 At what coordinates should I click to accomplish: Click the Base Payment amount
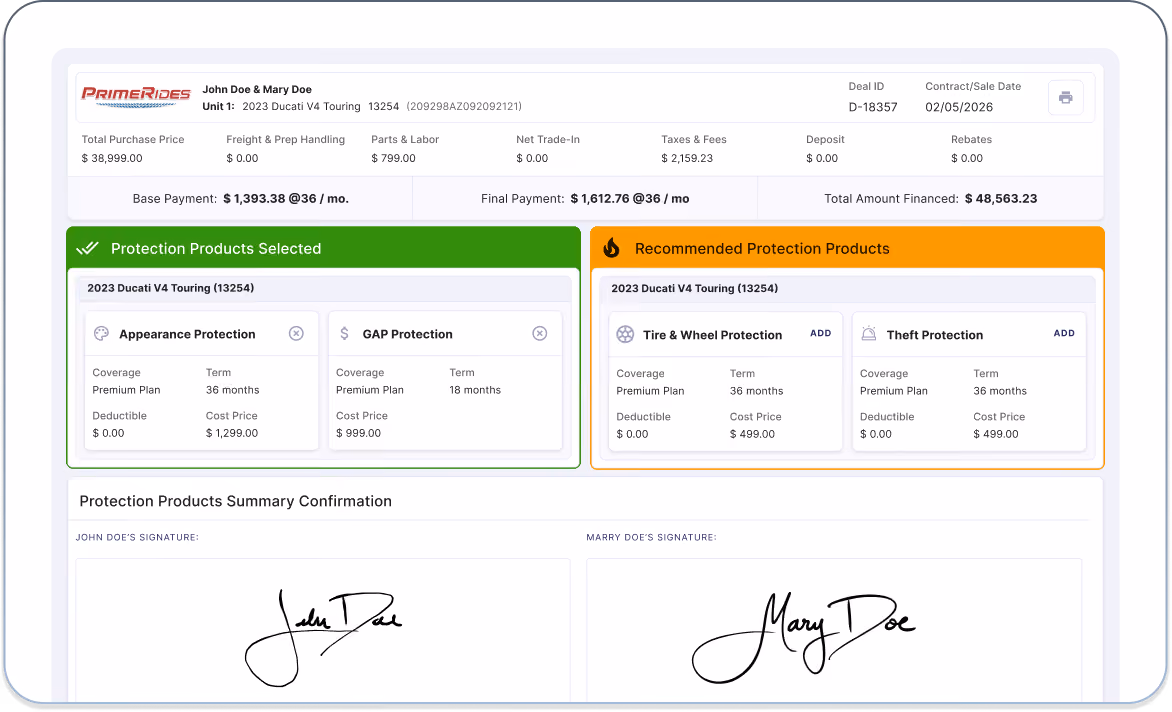(286, 199)
